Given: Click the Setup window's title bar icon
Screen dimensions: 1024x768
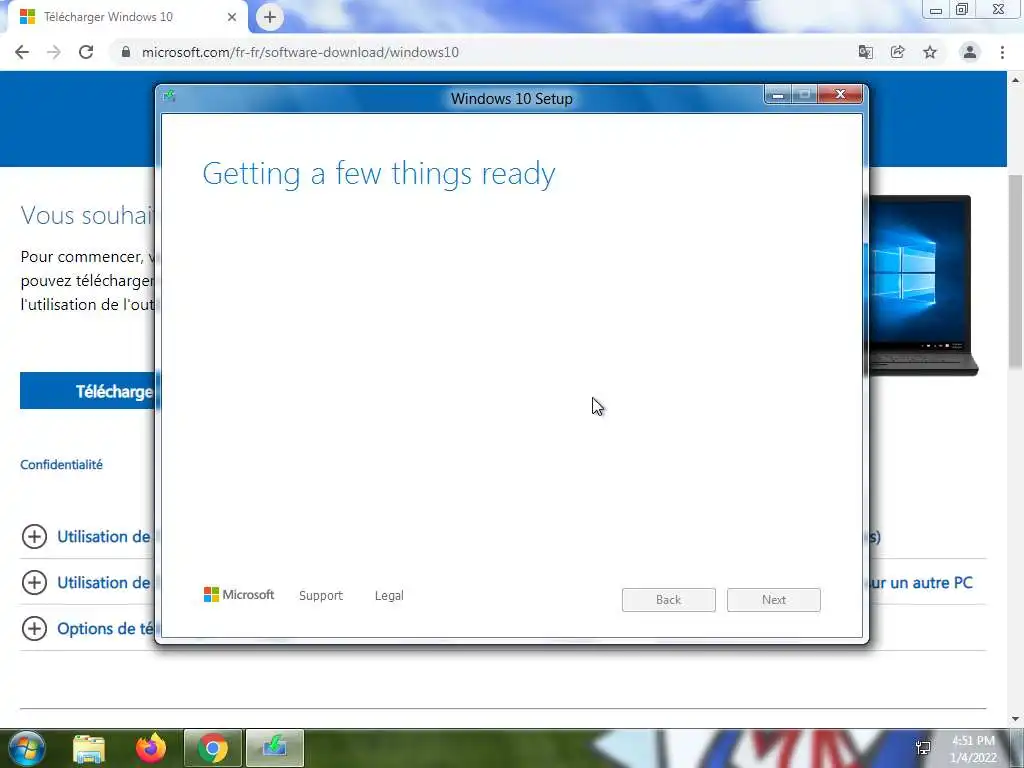Looking at the screenshot, I should point(169,97).
